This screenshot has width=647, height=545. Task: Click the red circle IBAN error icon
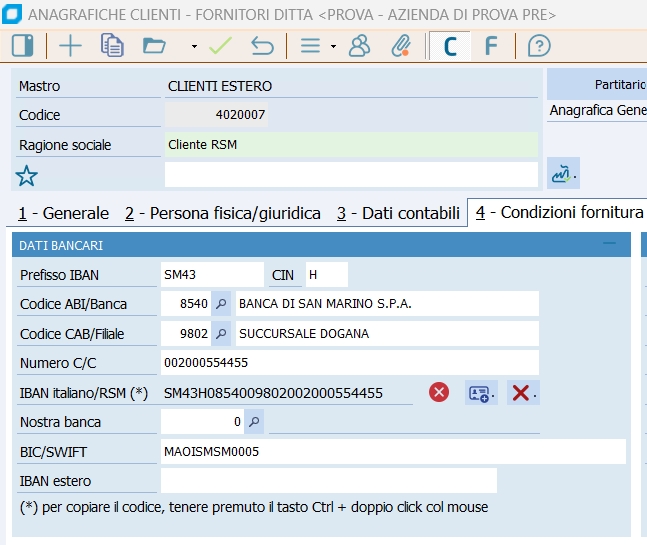439,392
